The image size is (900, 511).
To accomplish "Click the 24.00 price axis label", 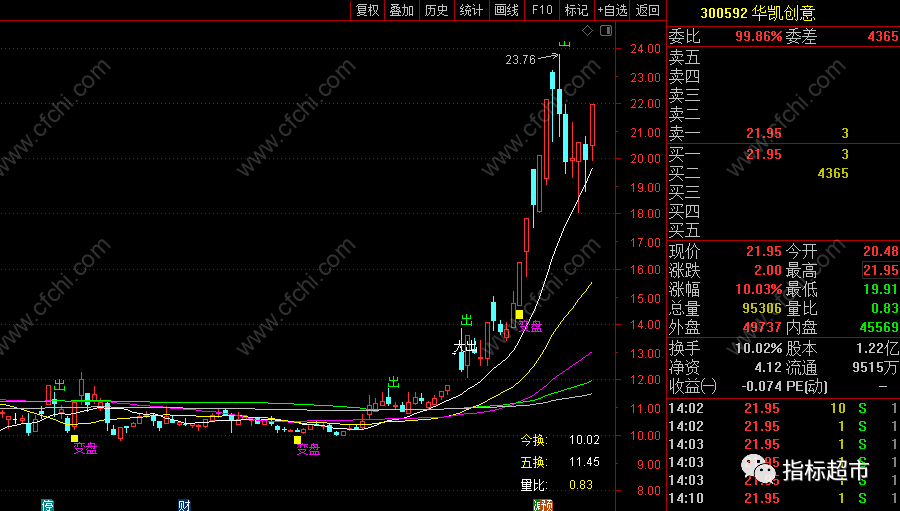I will click(x=646, y=49).
